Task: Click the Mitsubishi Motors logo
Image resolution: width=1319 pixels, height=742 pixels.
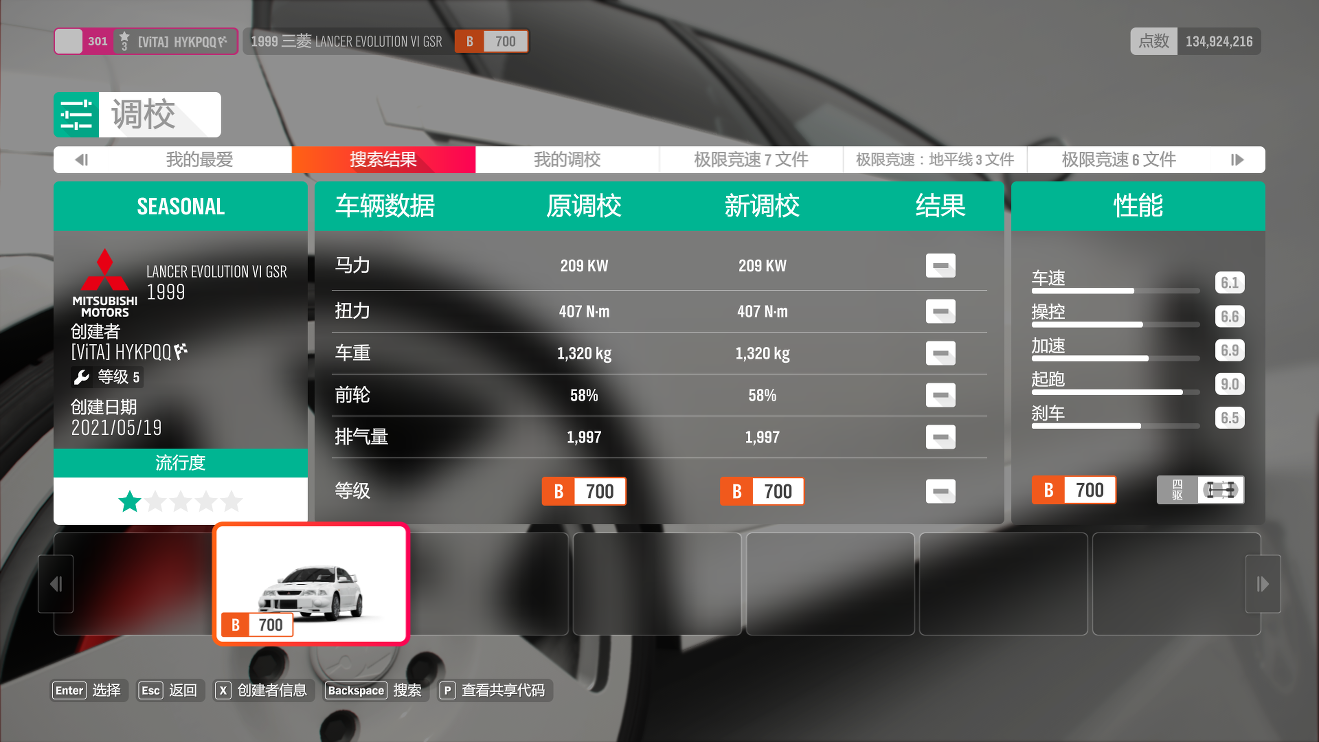Action: (105, 283)
